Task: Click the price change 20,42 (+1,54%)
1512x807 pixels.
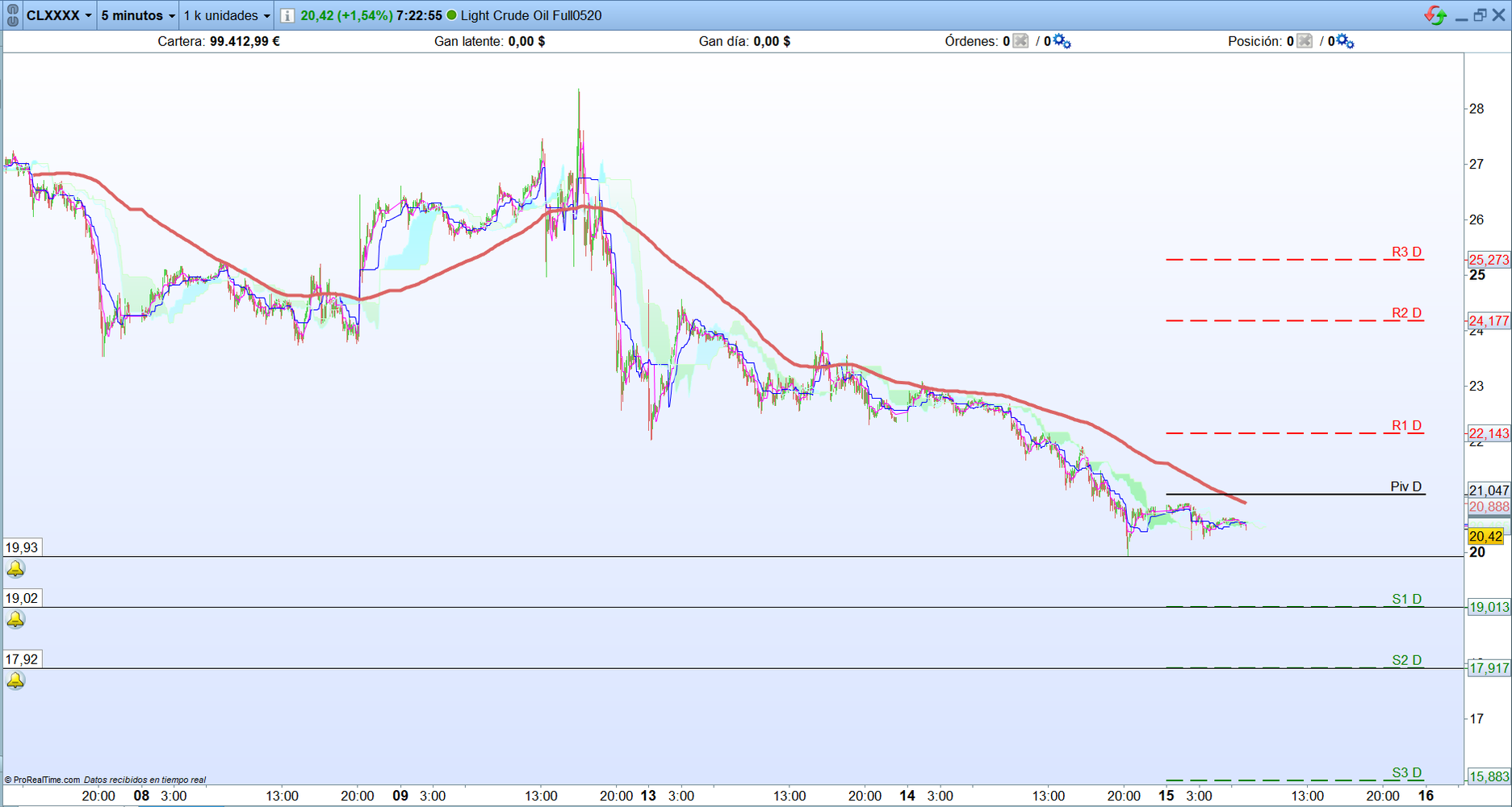Action: pyautogui.click(x=346, y=15)
